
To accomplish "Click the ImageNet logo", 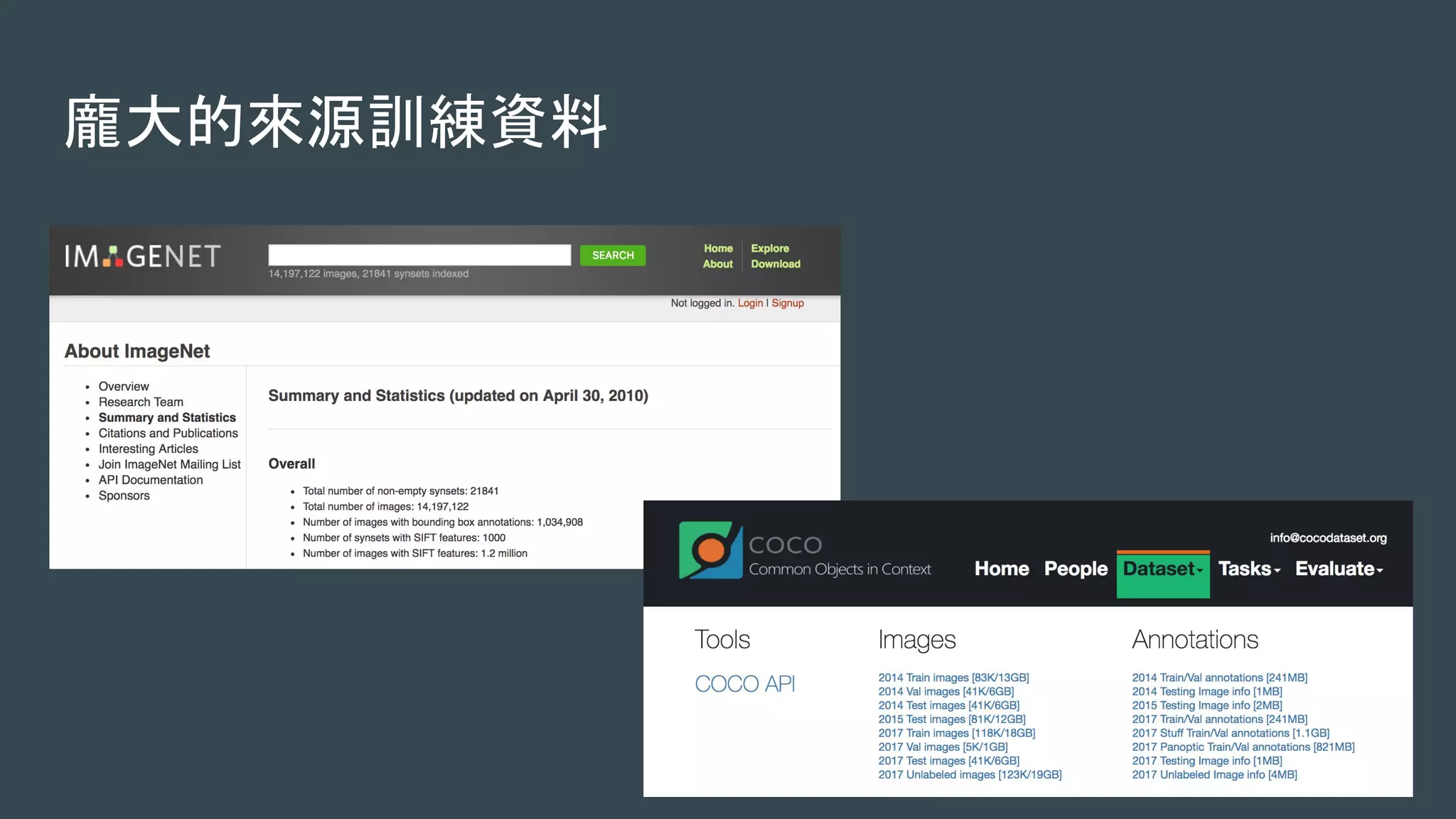I will (x=142, y=257).
